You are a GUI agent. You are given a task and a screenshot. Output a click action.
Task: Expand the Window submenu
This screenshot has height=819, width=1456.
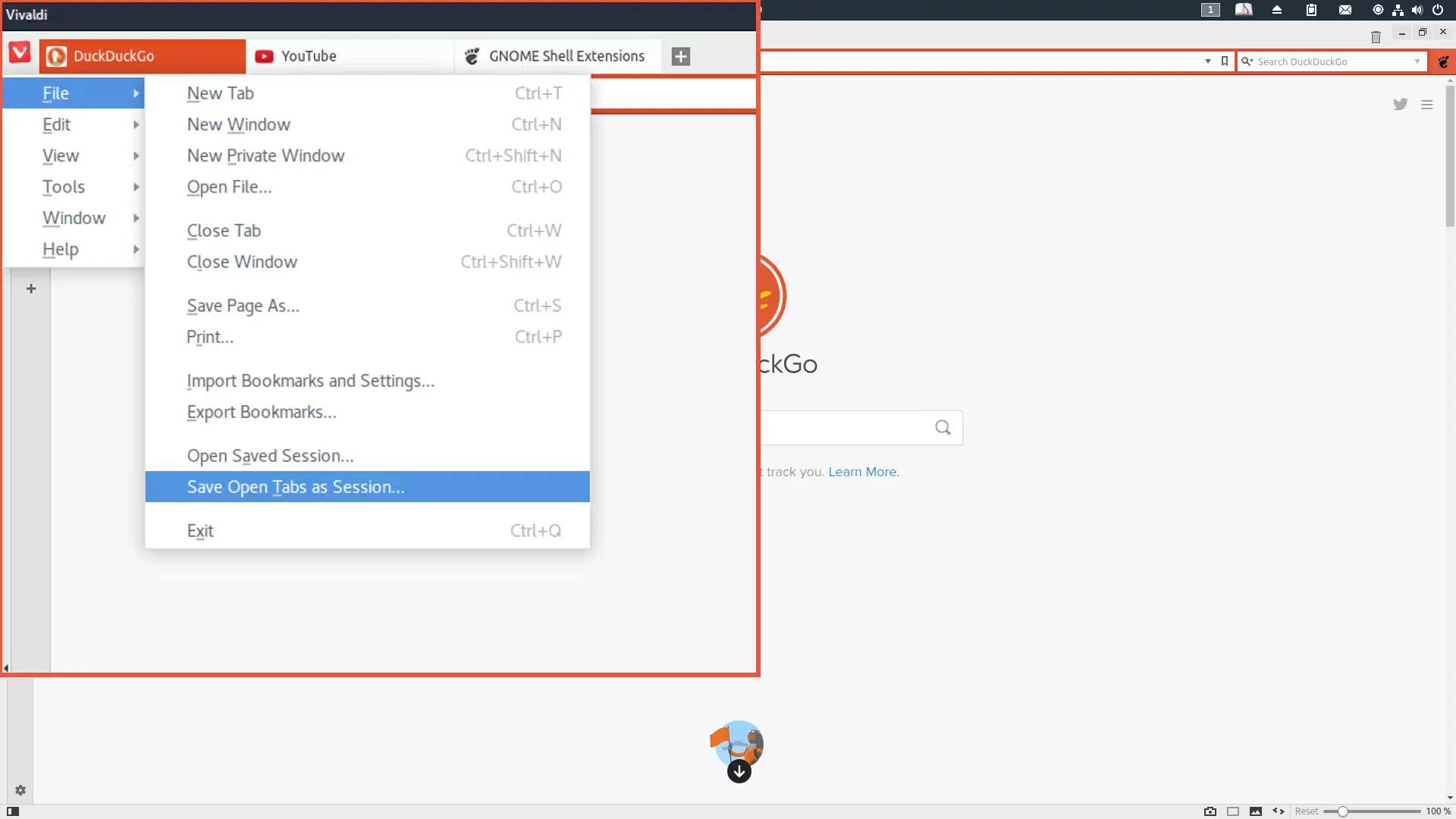(x=74, y=218)
